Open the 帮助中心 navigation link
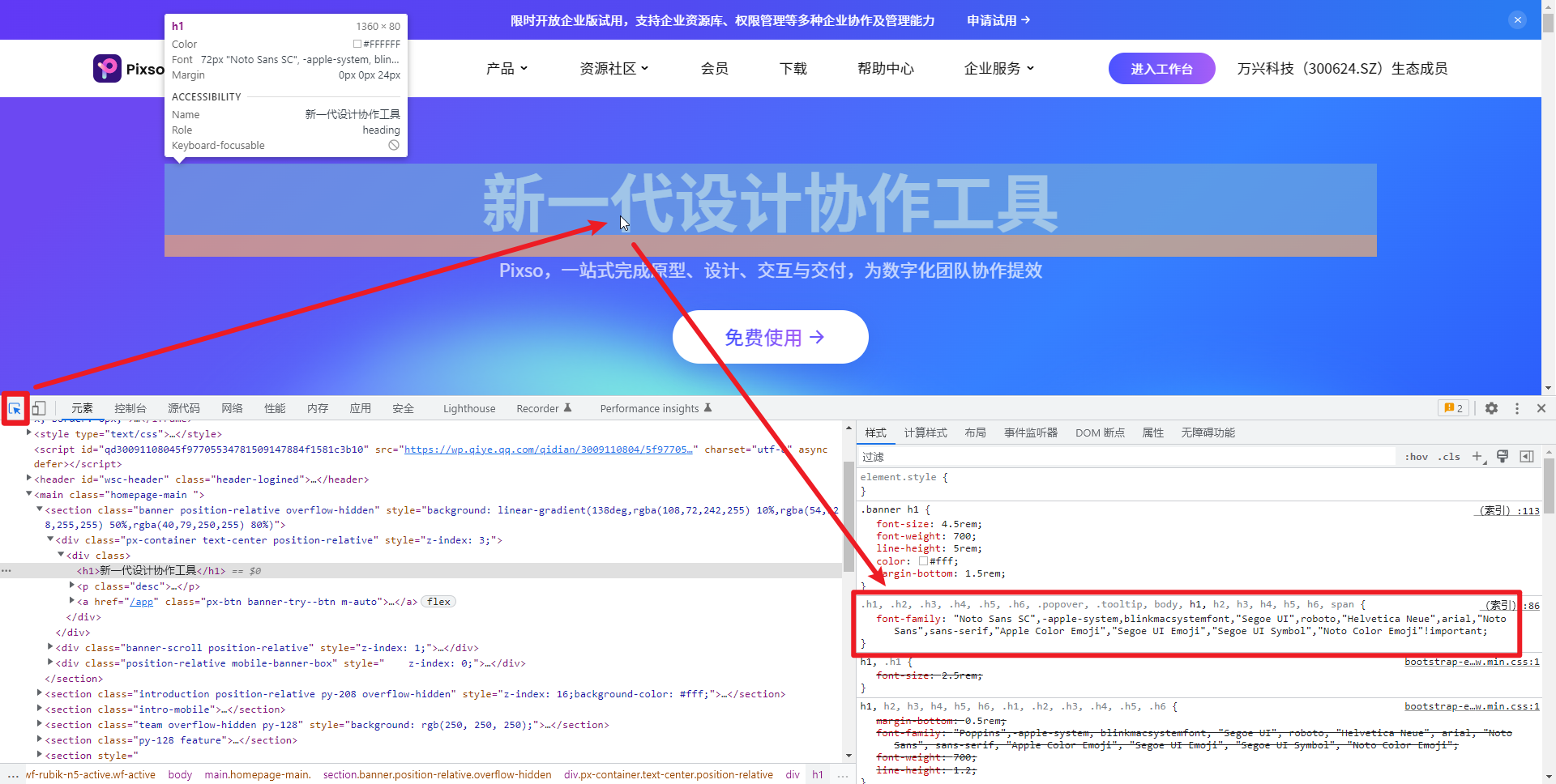 pos(886,69)
